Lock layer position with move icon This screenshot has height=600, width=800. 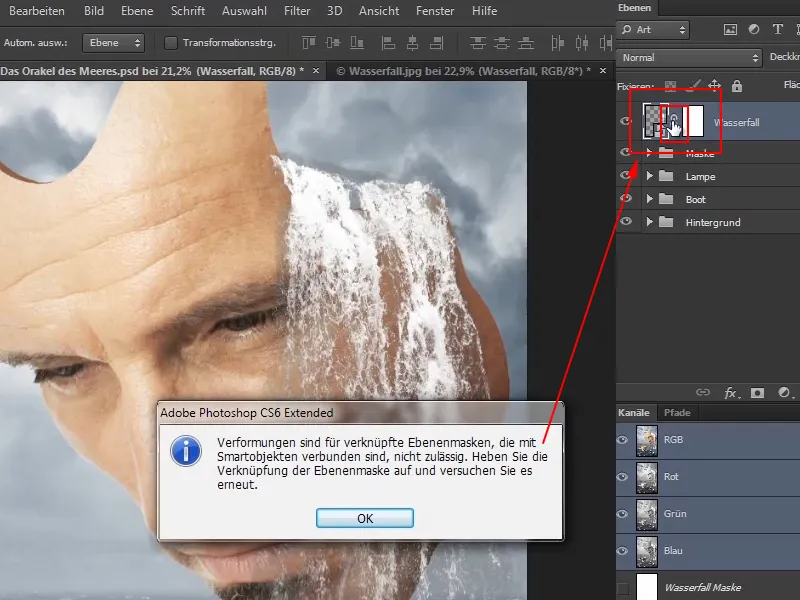click(x=714, y=86)
